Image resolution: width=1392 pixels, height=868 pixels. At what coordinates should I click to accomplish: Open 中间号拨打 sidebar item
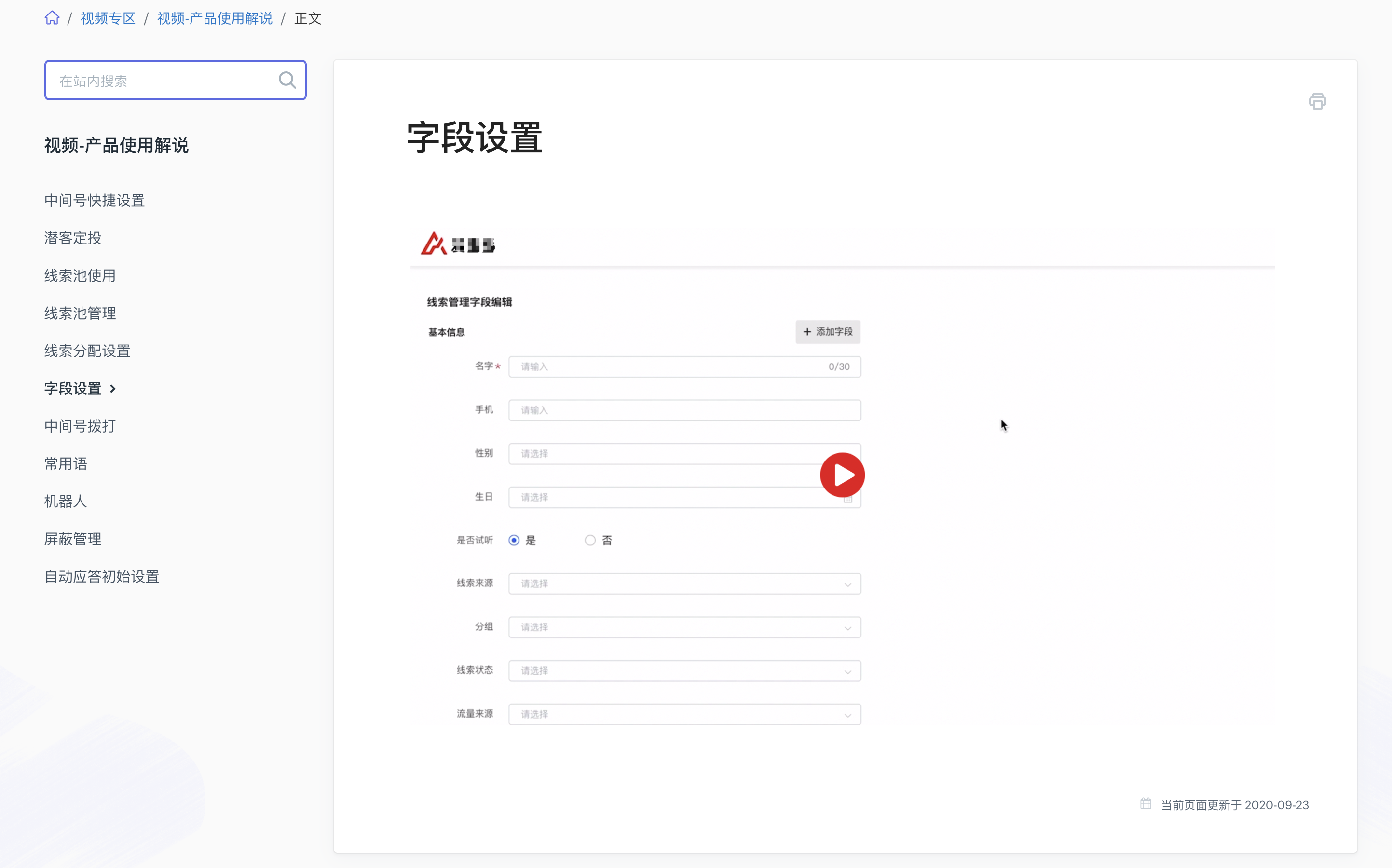point(81,426)
